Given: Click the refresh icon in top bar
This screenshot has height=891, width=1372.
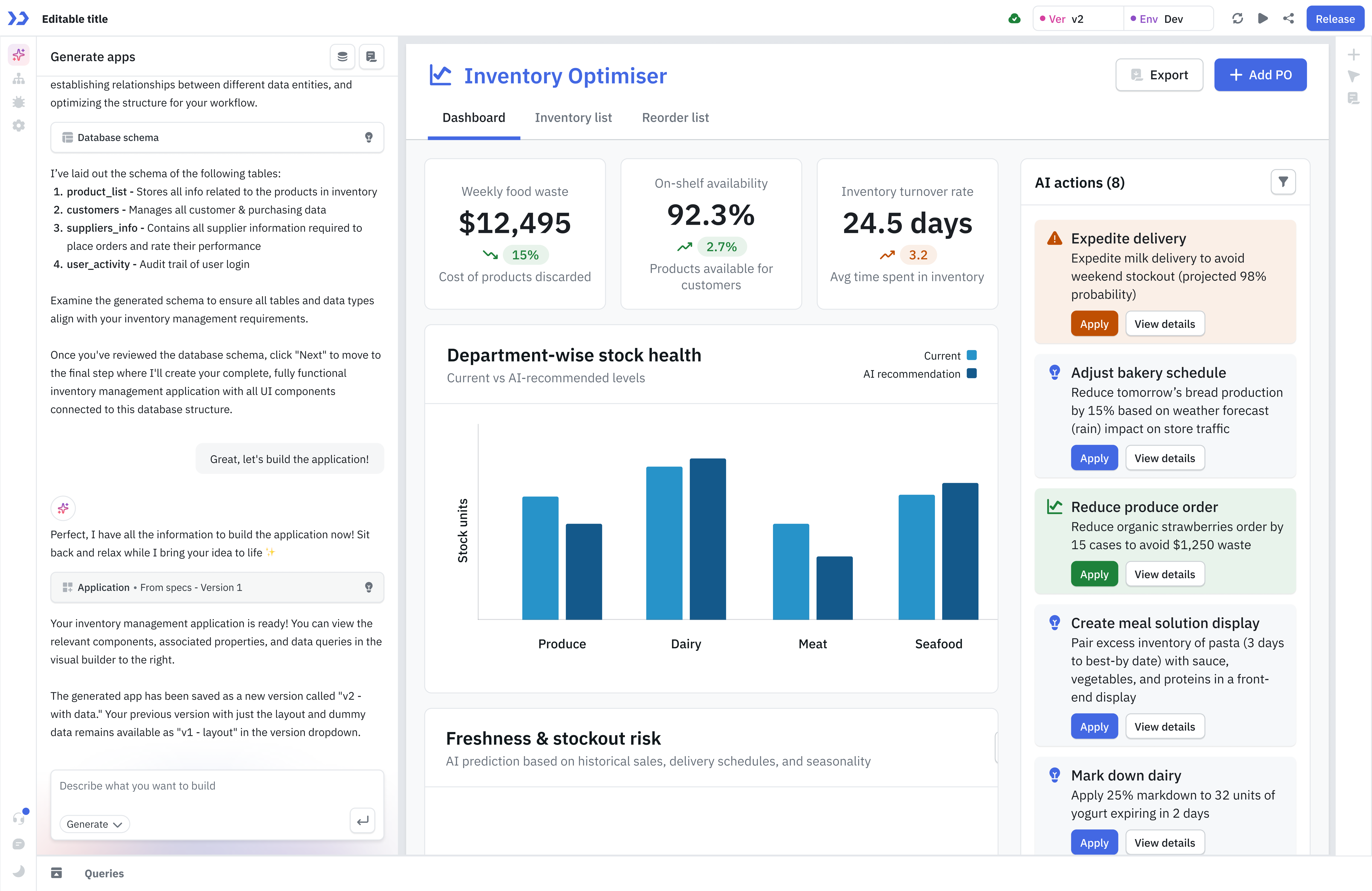Looking at the screenshot, I should point(1238,18).
